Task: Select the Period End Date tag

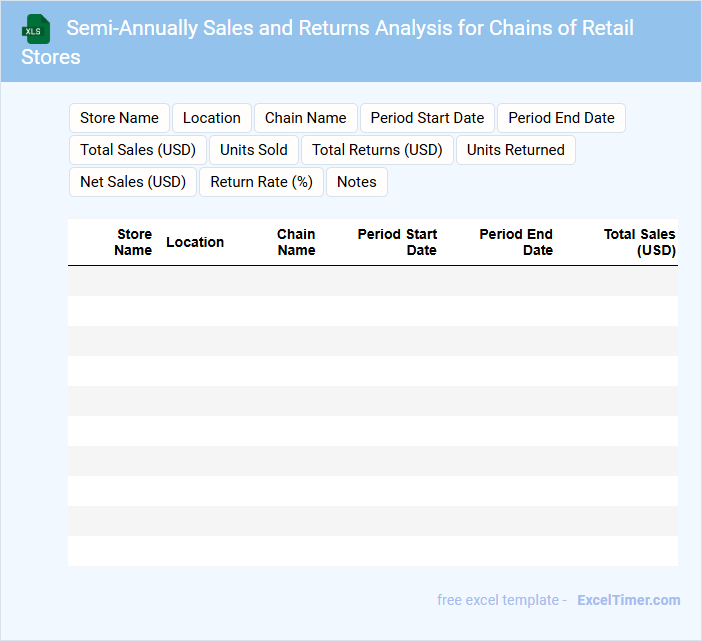Action: click(x=561, y=118)
